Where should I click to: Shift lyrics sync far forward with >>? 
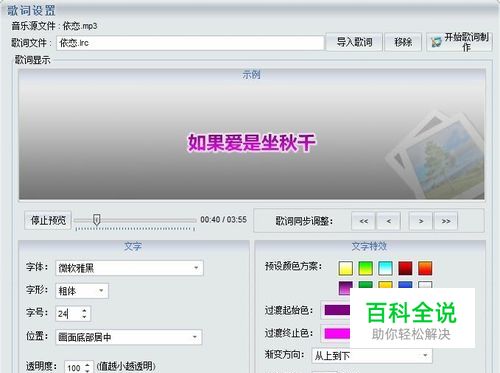tap(446, 221)
